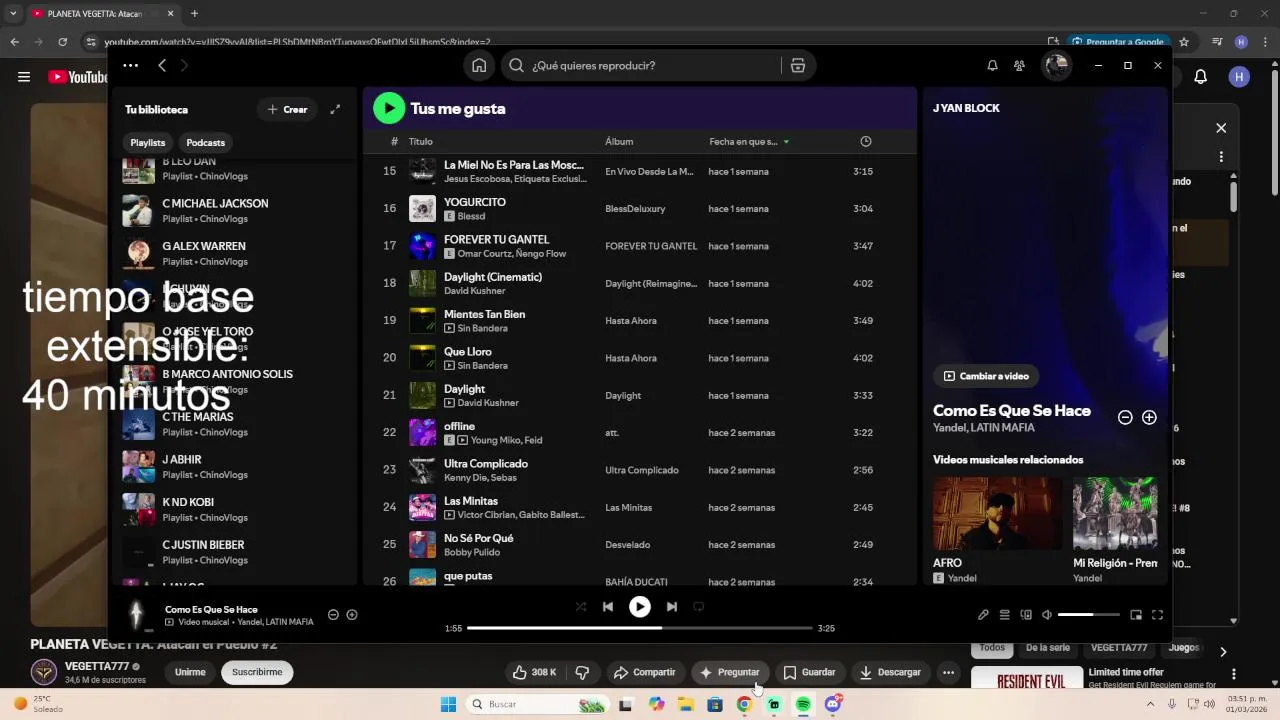Open YouTube more actions three dots
The height and width of the screenshot is (720, 1280).
(948, 672)
